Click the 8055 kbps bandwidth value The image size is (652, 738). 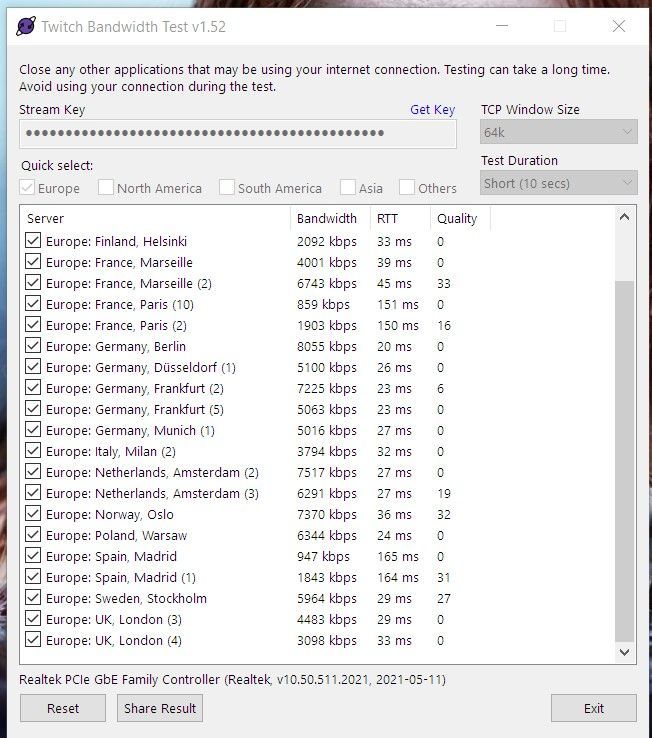[327, 346]
